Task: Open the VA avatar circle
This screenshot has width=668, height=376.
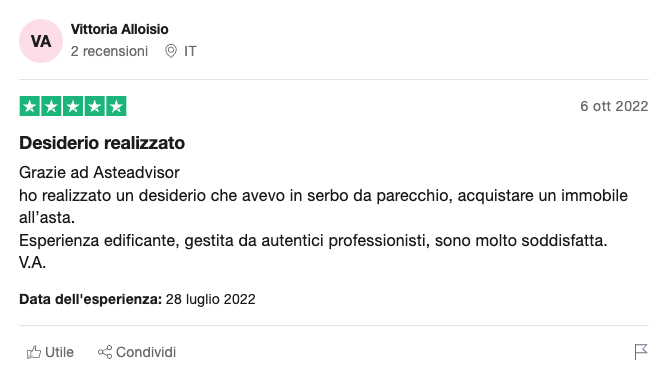Action: click(x=41, y=41)
